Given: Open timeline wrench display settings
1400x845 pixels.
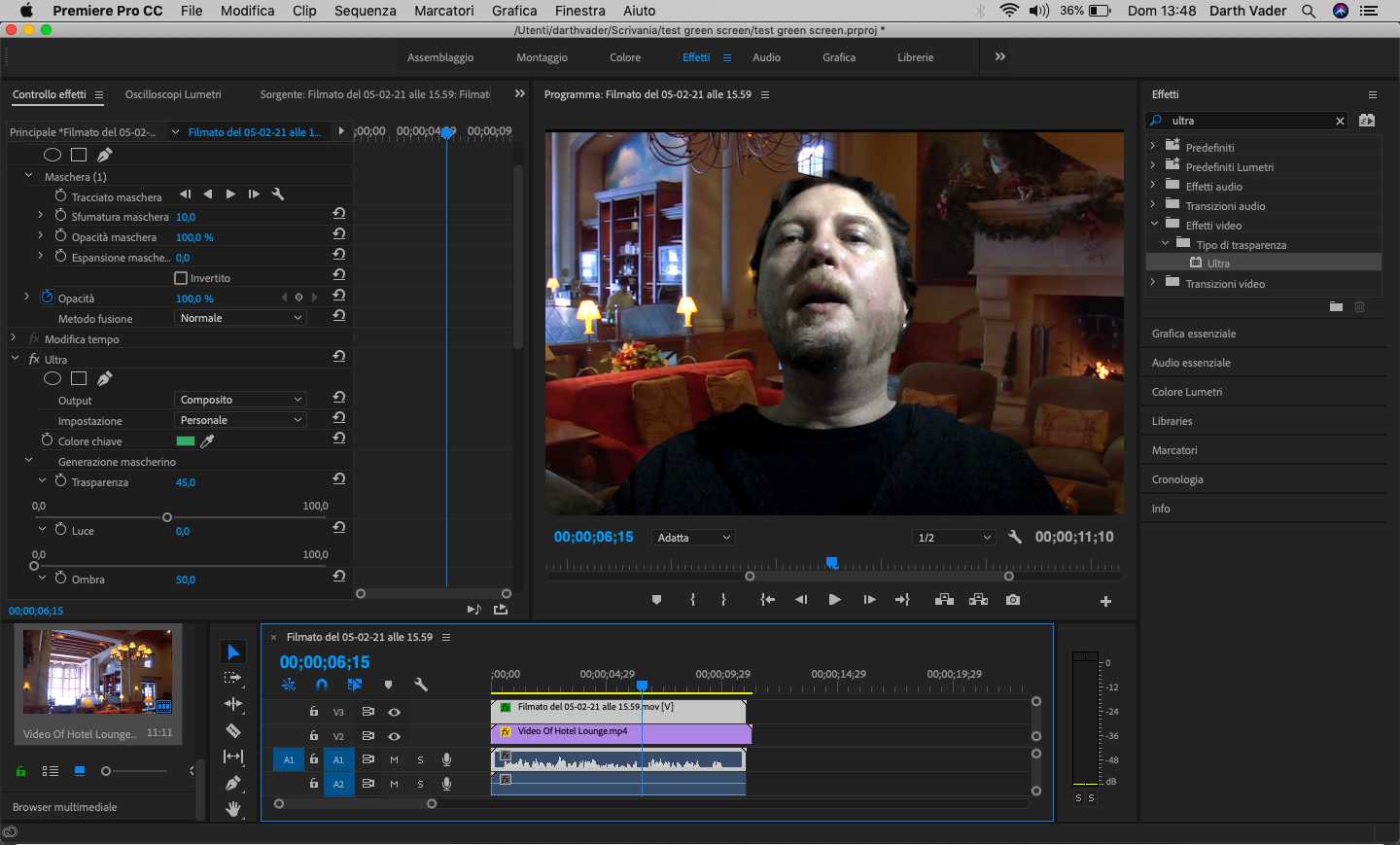Looking at the screenshot, I should (421, 685).
